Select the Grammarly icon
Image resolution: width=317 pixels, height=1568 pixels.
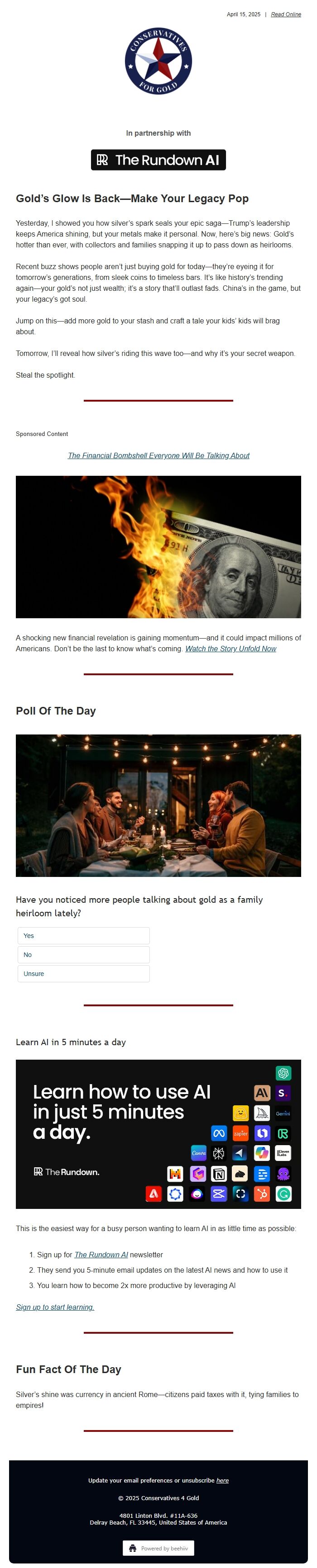coord(284,1194)
